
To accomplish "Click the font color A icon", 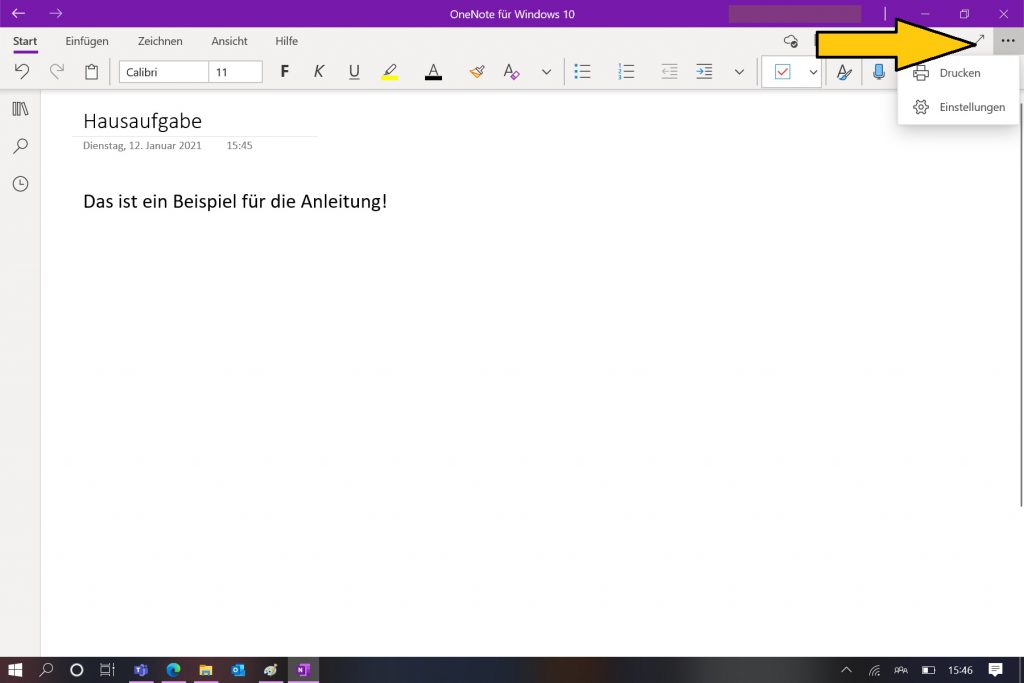I will click(x=433, y=72).
